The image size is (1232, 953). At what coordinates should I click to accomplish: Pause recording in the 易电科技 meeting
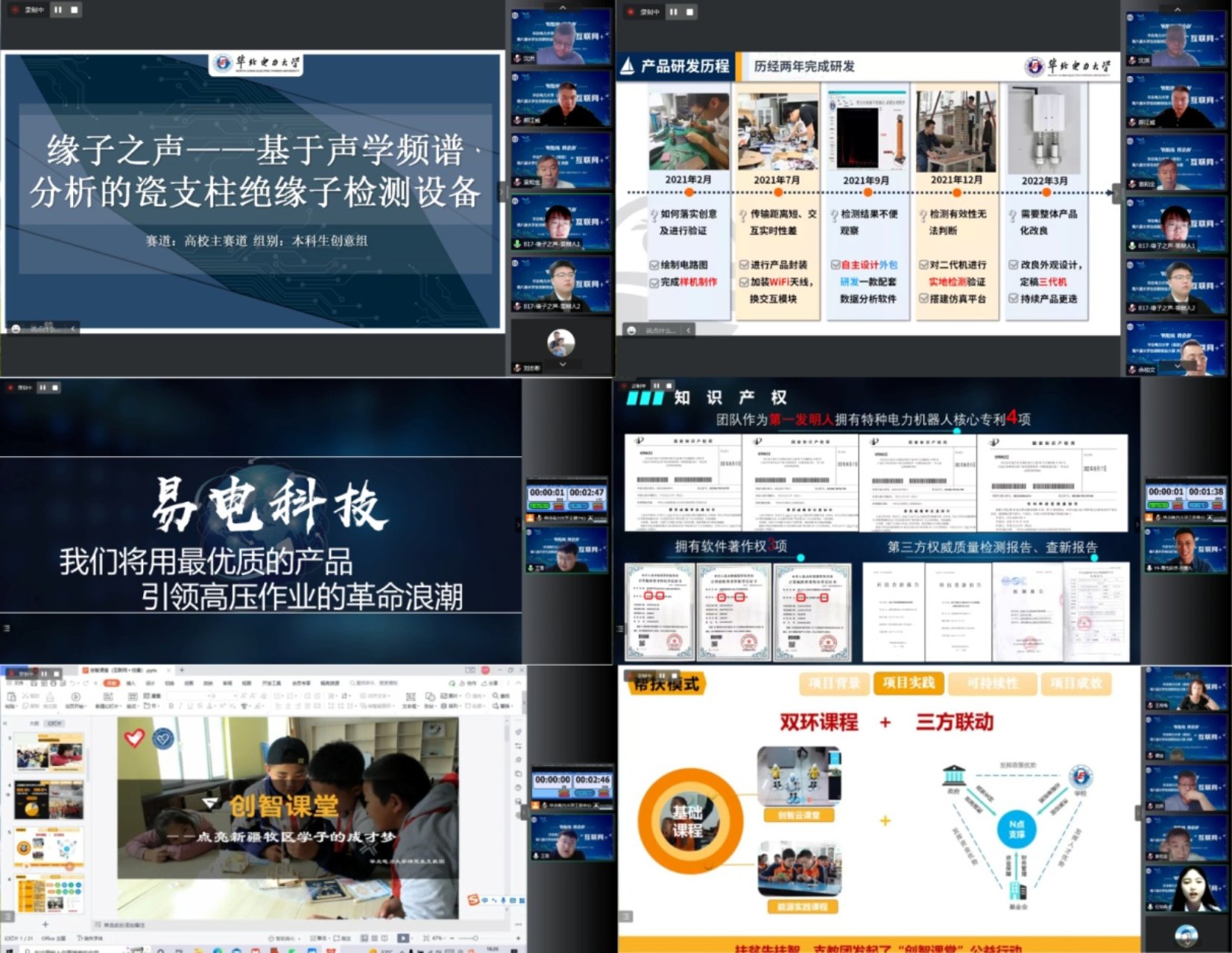pos(42,387)
